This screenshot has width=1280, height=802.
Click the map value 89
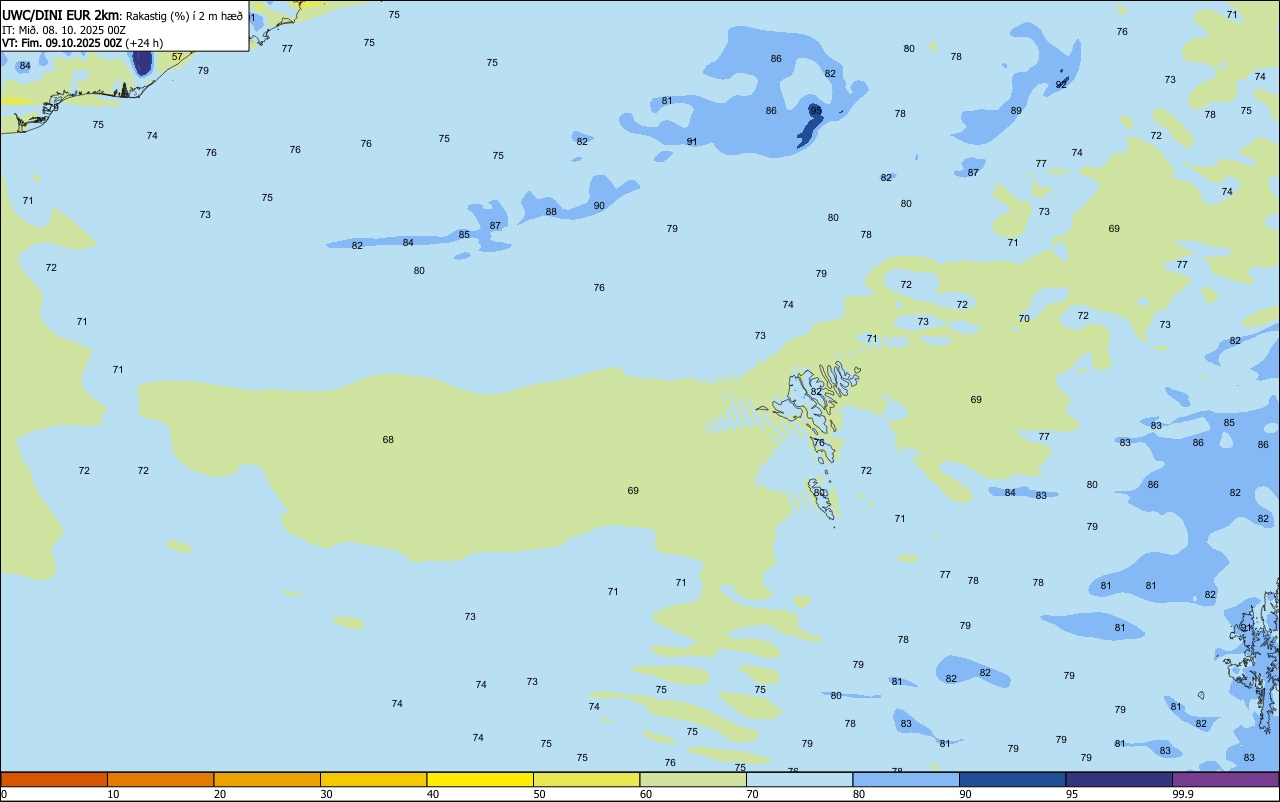coord(1016,111)
